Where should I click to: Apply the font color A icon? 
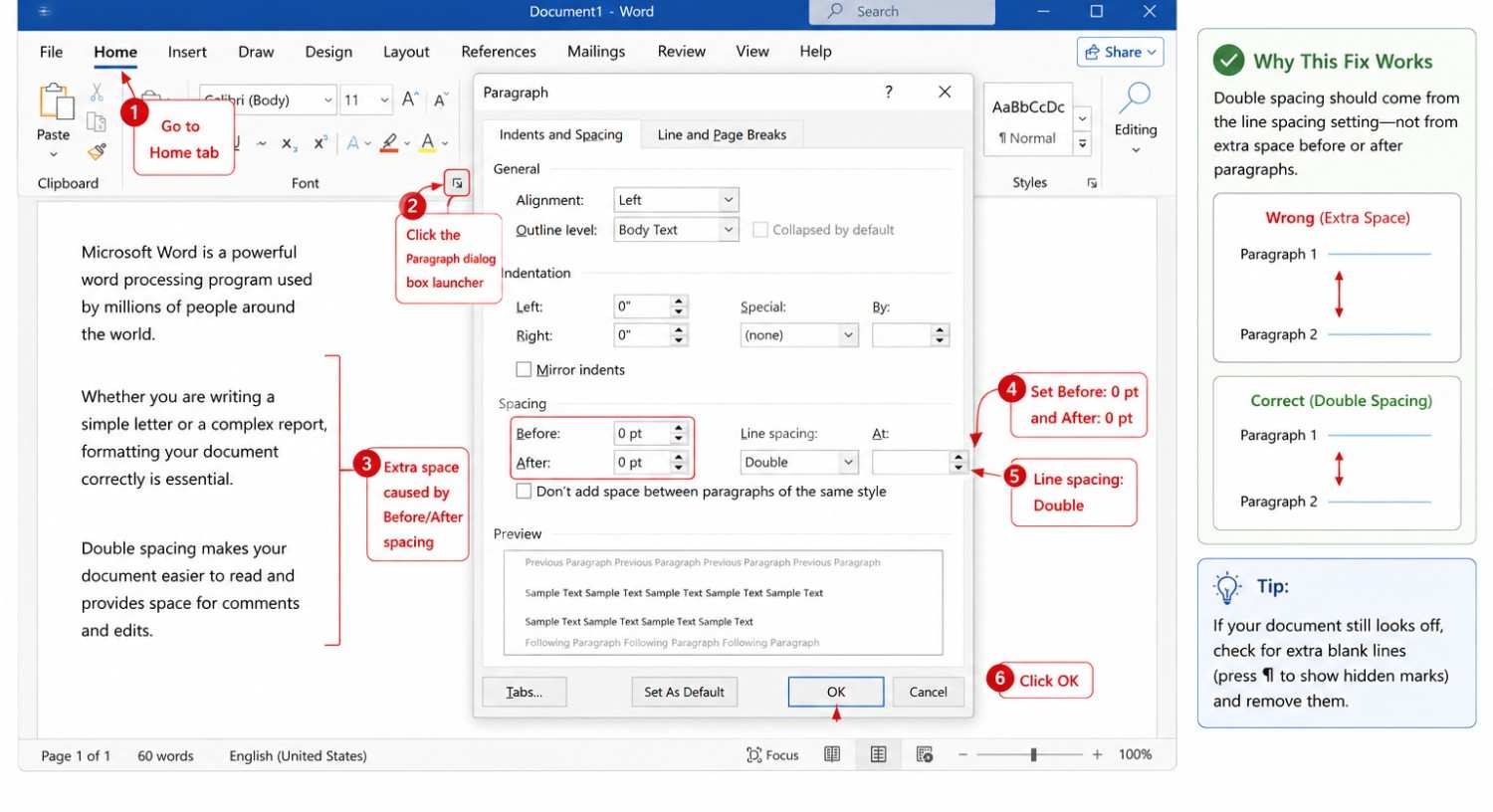click(427, 143)
